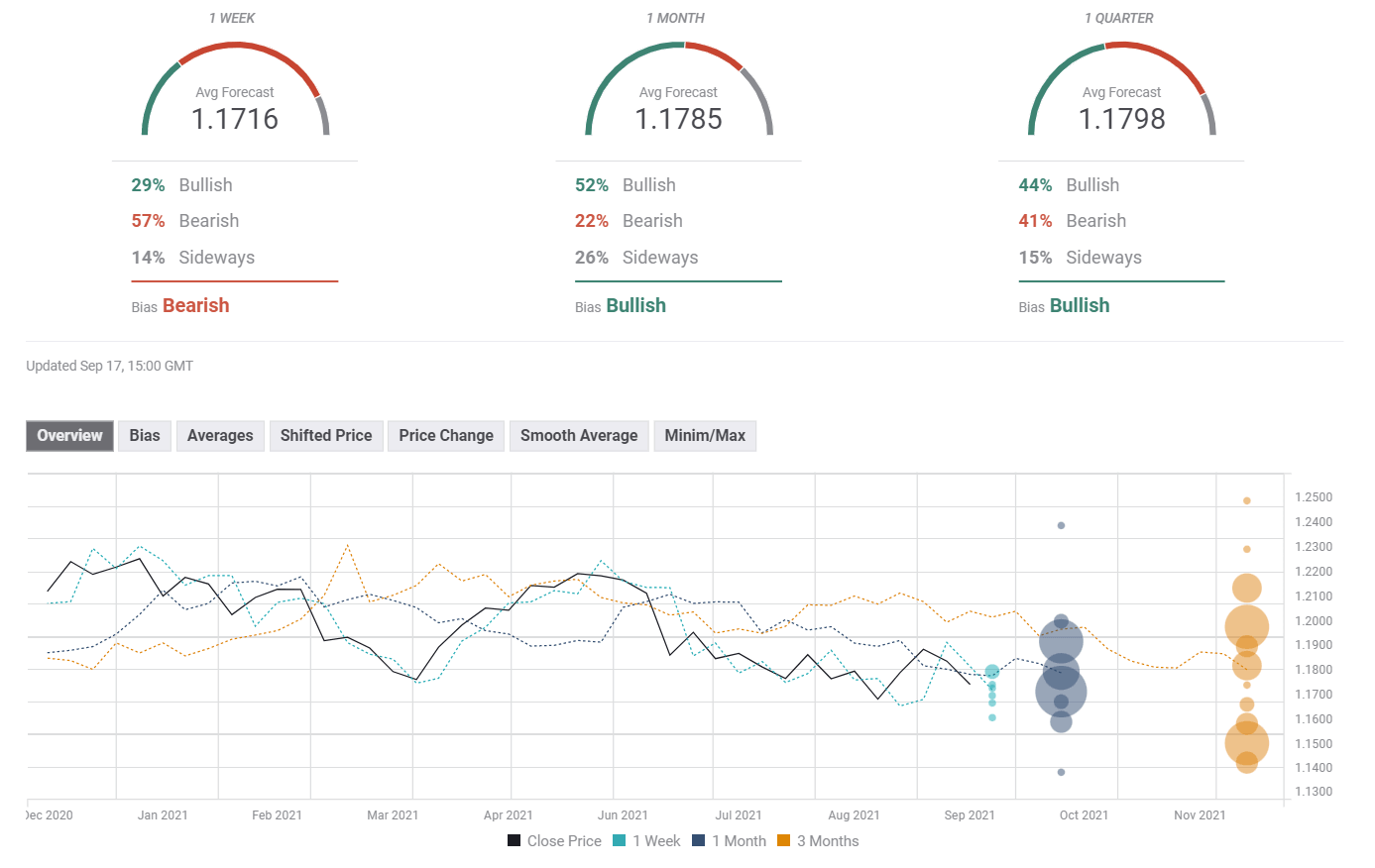This screenshot has height=868, width=1375.
Task: Show the Smooth Average chart
Action: 579,436
